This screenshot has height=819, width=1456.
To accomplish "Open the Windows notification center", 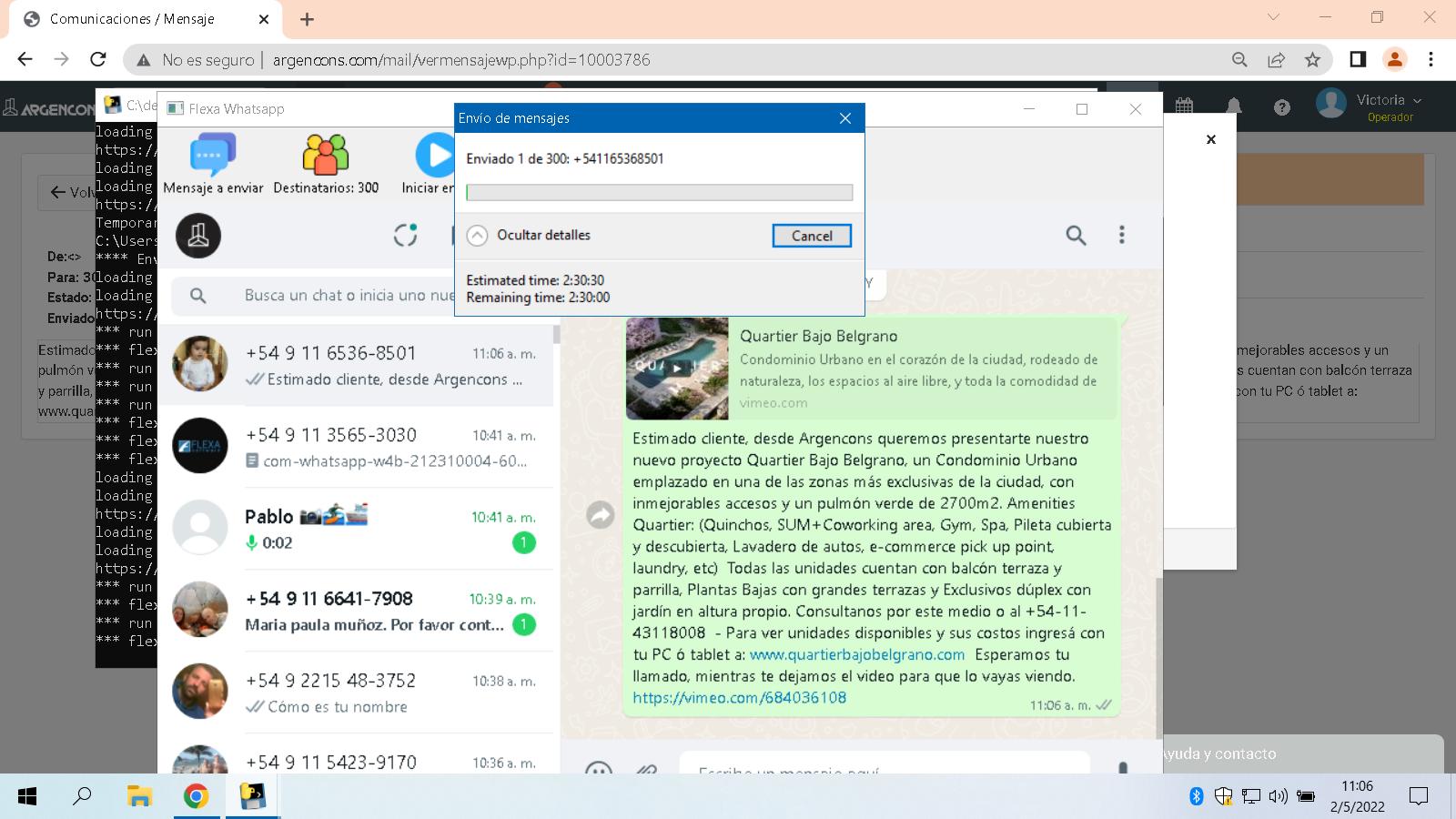I will [x=1419, y=797].
